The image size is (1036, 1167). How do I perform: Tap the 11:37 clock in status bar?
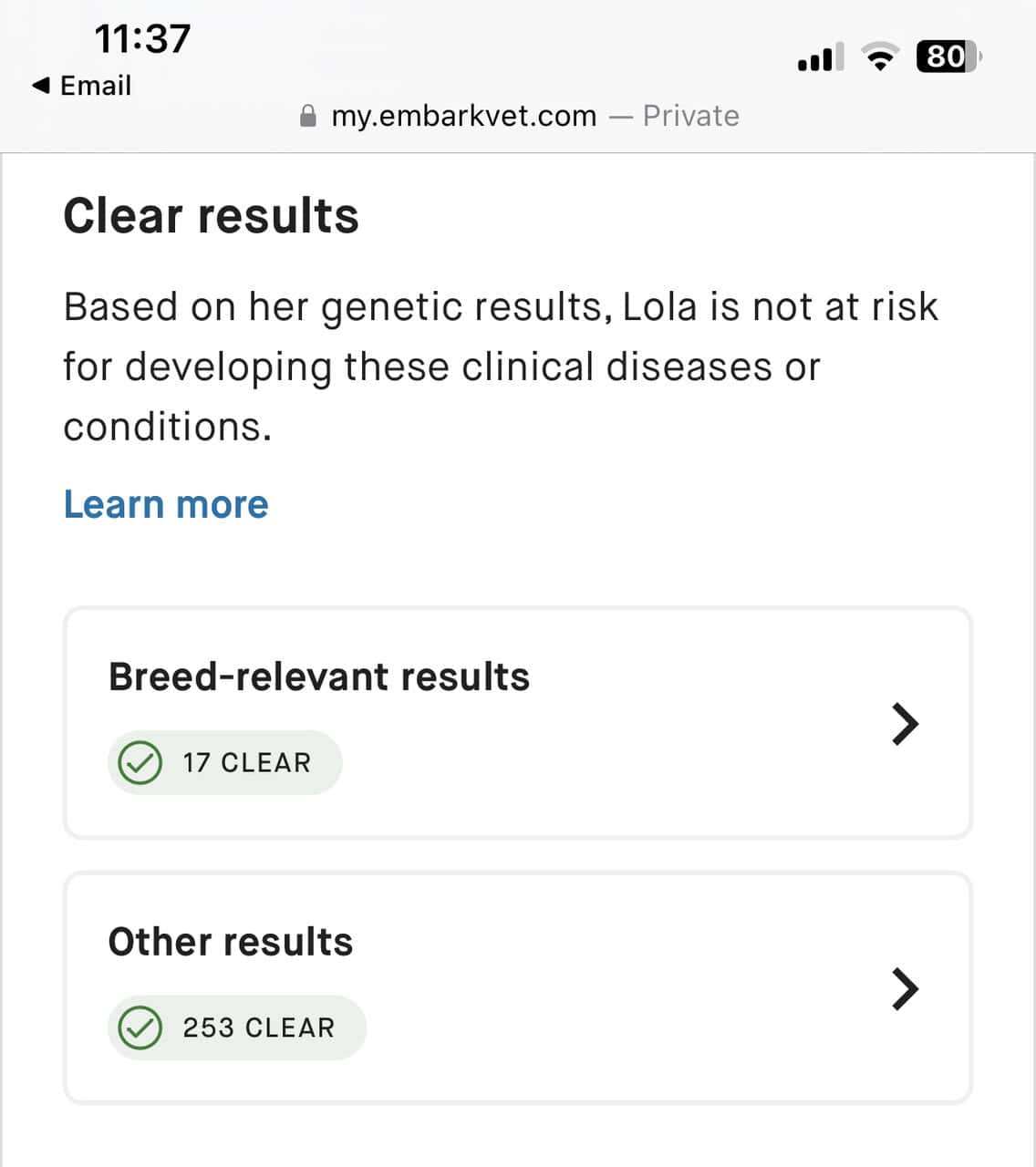tap(142, 38)
